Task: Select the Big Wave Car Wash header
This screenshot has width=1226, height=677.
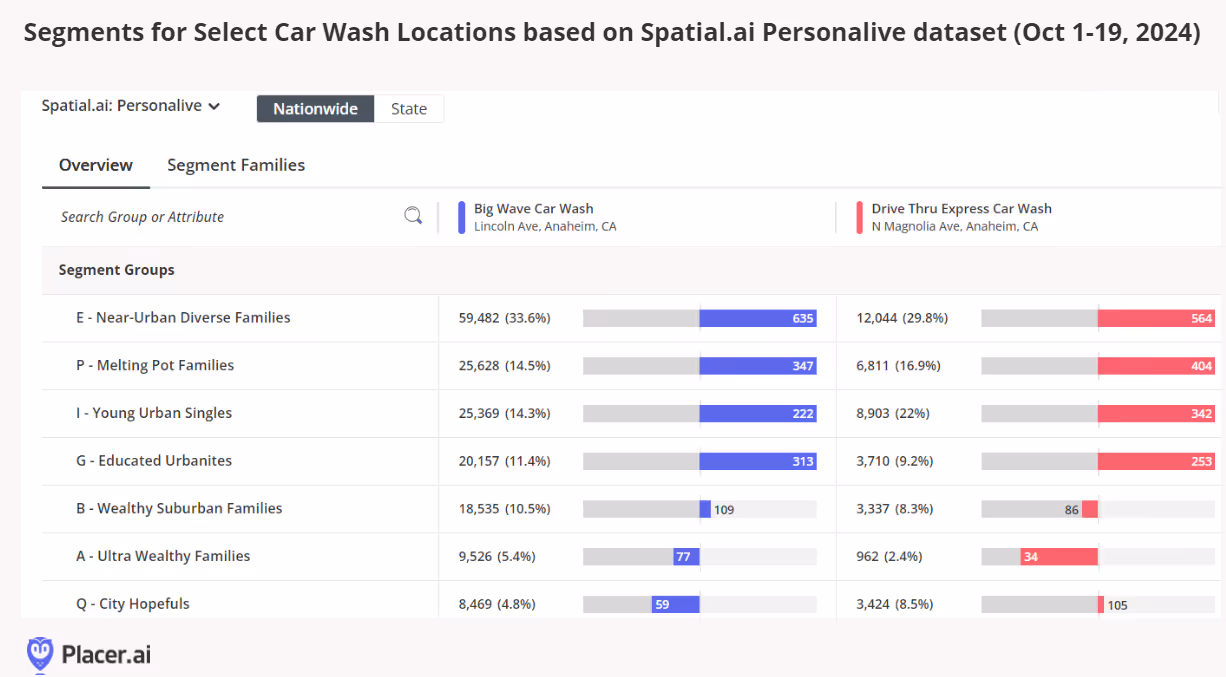Action: point(534,209)
